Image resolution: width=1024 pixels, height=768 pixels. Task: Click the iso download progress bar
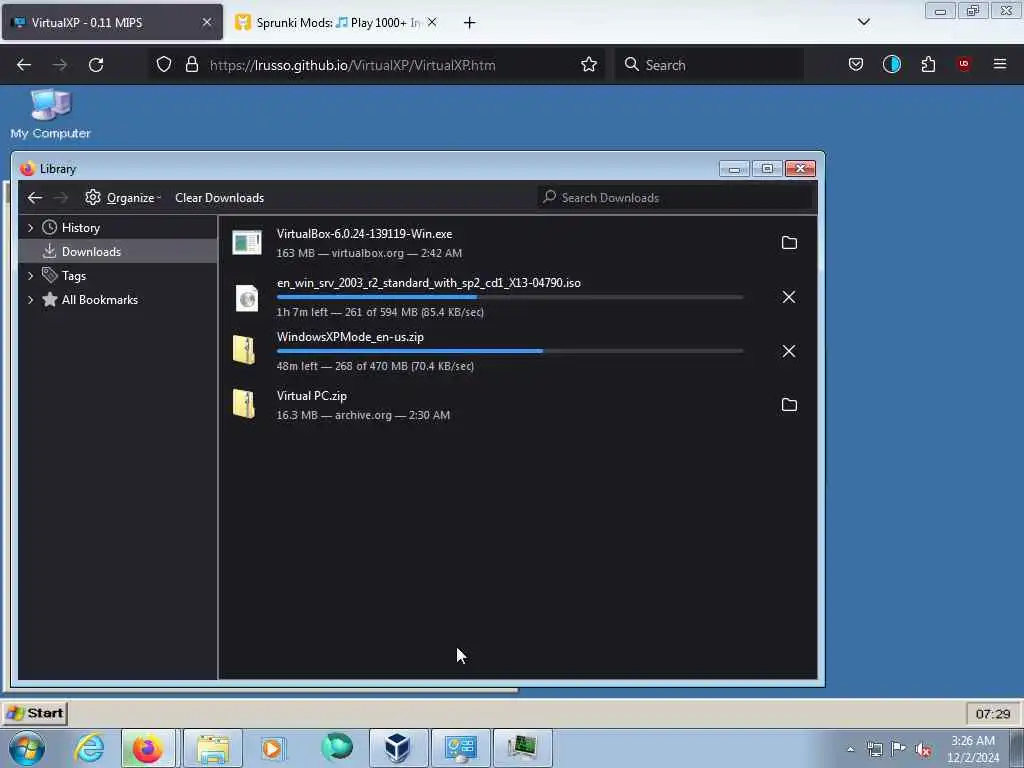point(509,297)
